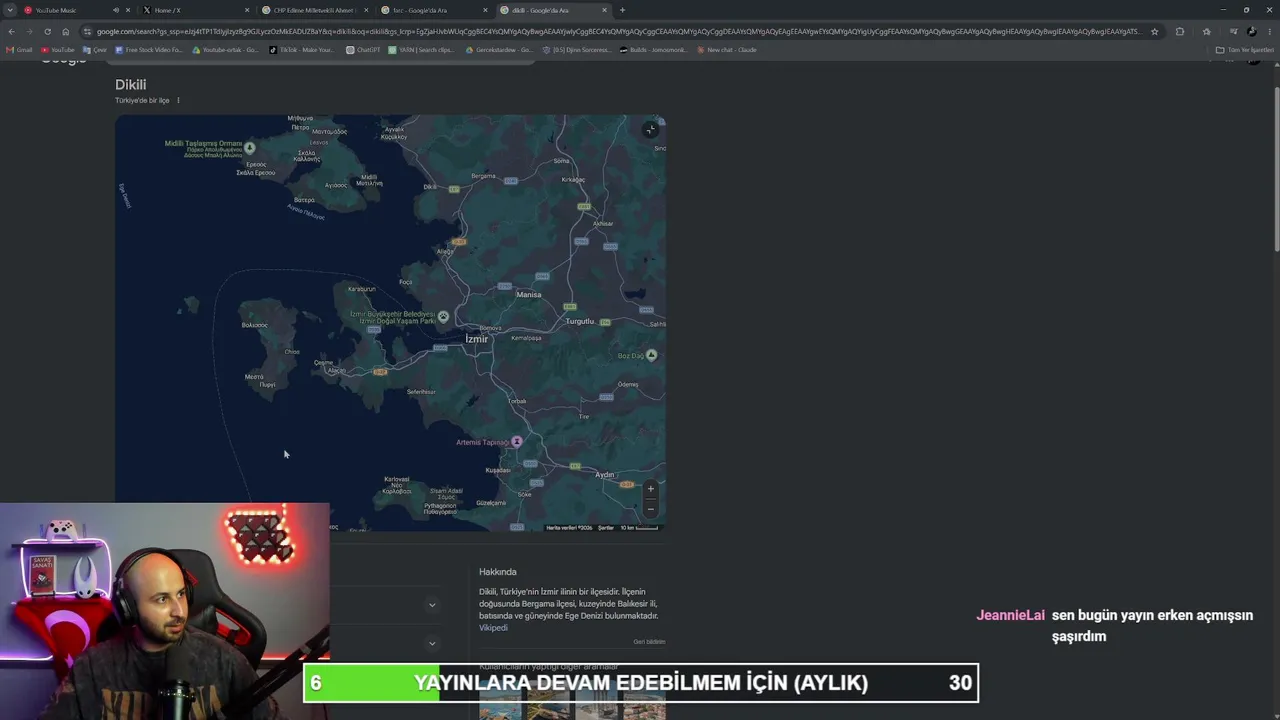Mute the YouTube Music tab audio icon
1280x720 pixels.
tap(115, 10)
